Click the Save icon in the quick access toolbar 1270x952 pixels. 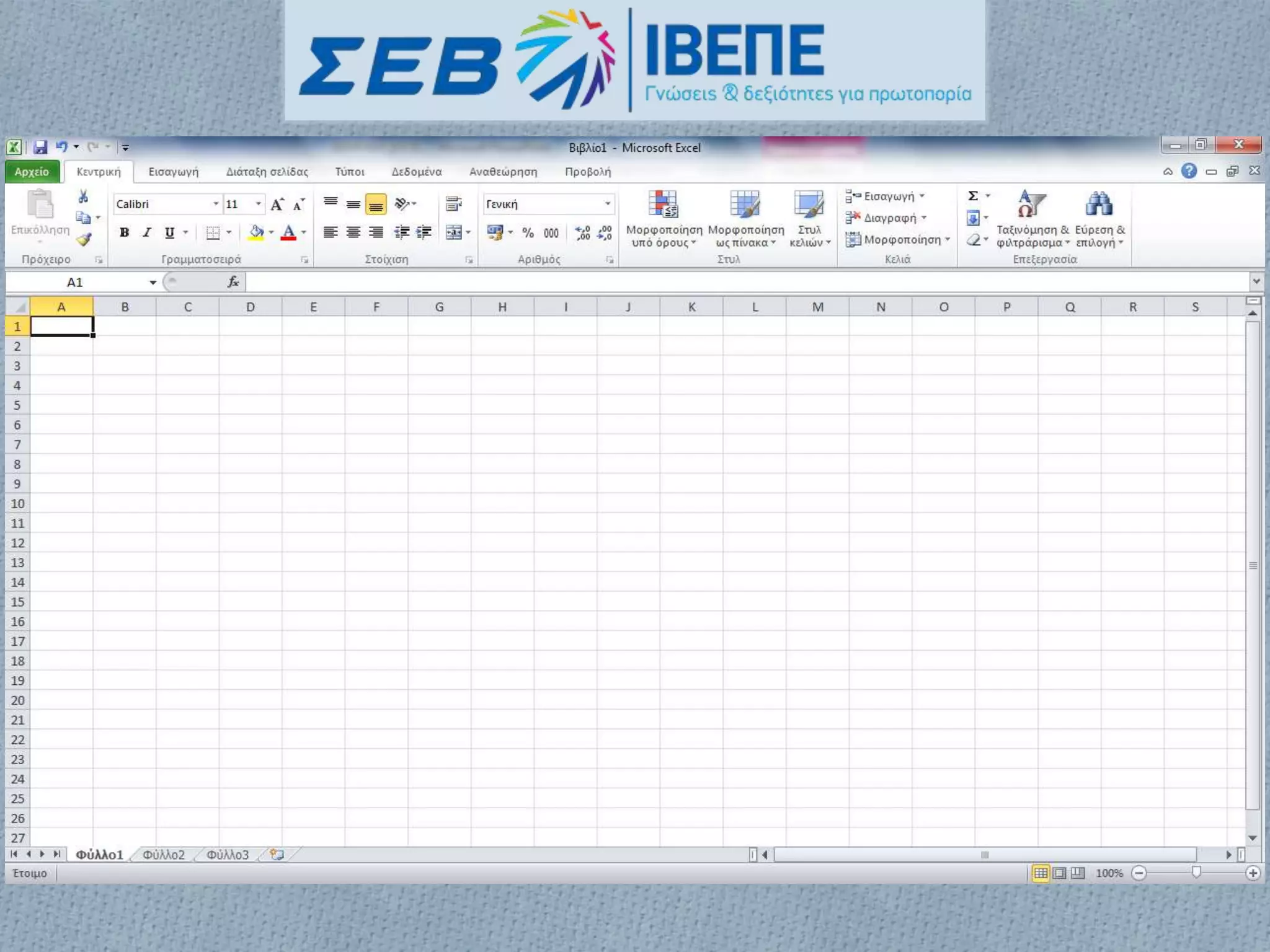coord(41,147)
